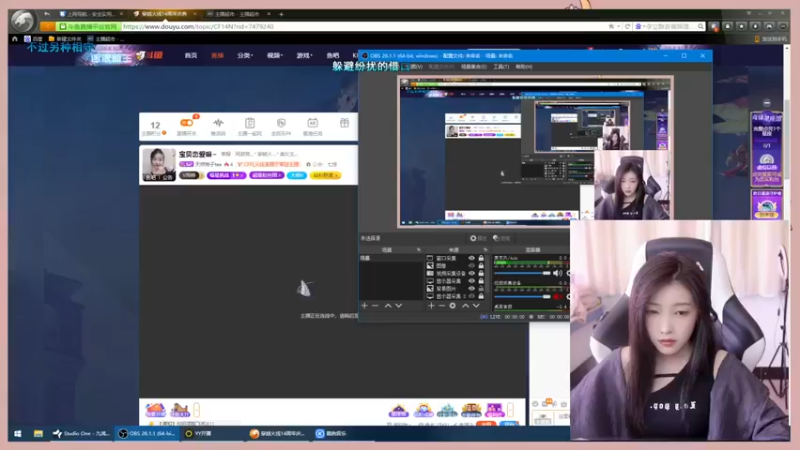The width and height of the screenshot is (800, 450).
Task: Open the properties gear above scenes panel
Action: pyautogui.click(x=478, y=238)
